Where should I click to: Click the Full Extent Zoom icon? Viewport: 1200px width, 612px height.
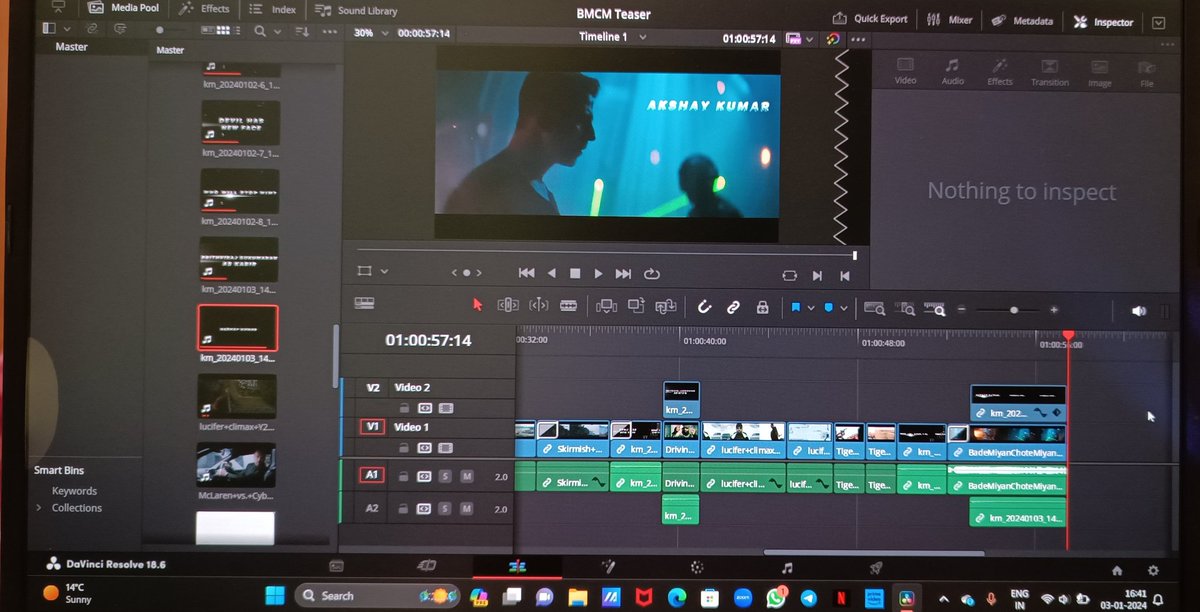(875, 309)
